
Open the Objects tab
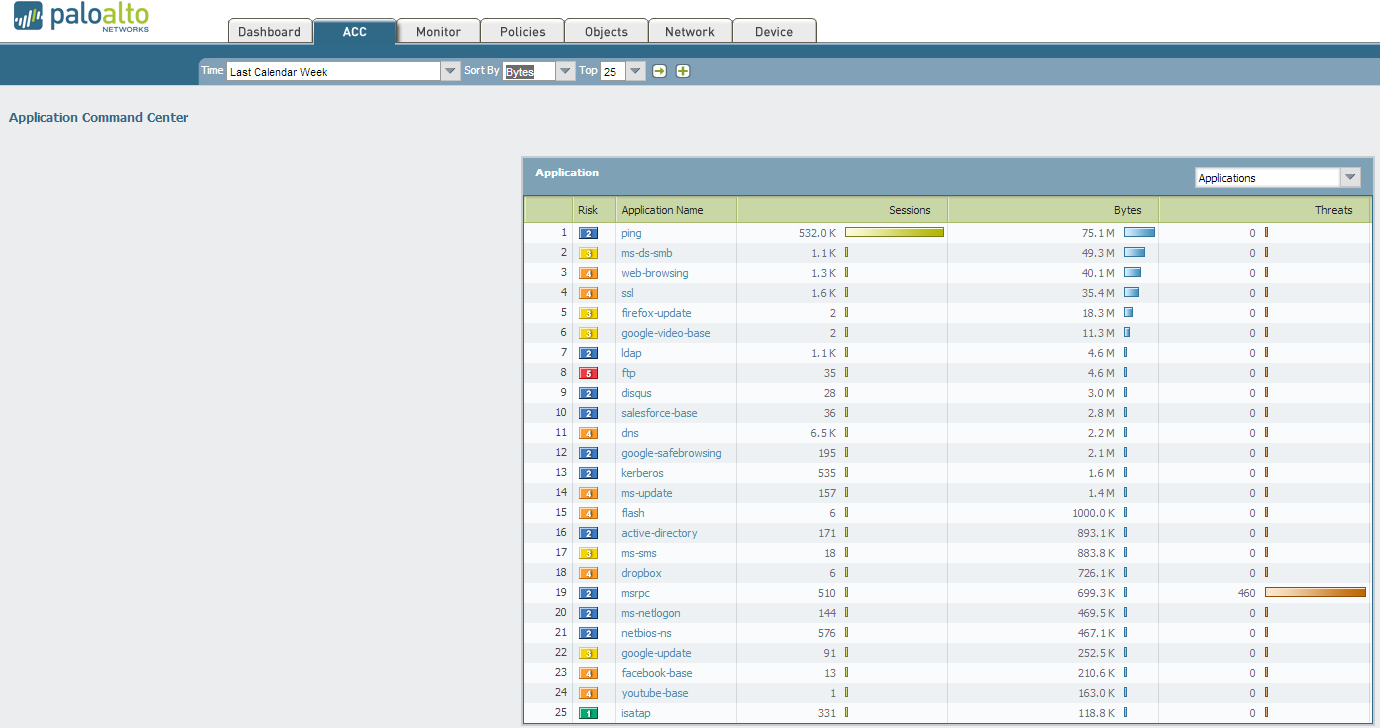point(606,31)
